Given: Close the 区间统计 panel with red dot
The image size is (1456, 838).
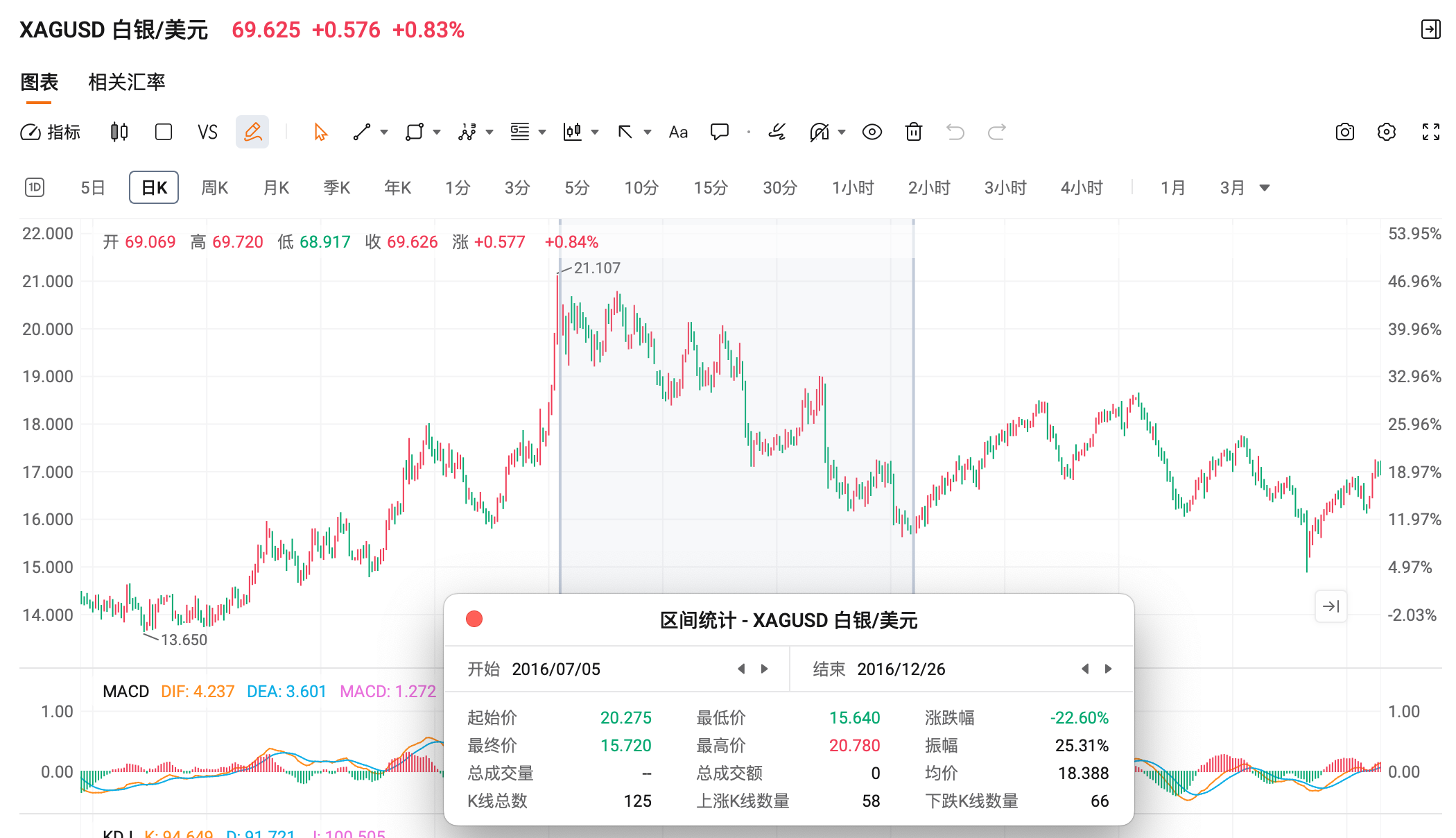Looking at the screenshot, I should pyautogui.click(x=474, y=619).
